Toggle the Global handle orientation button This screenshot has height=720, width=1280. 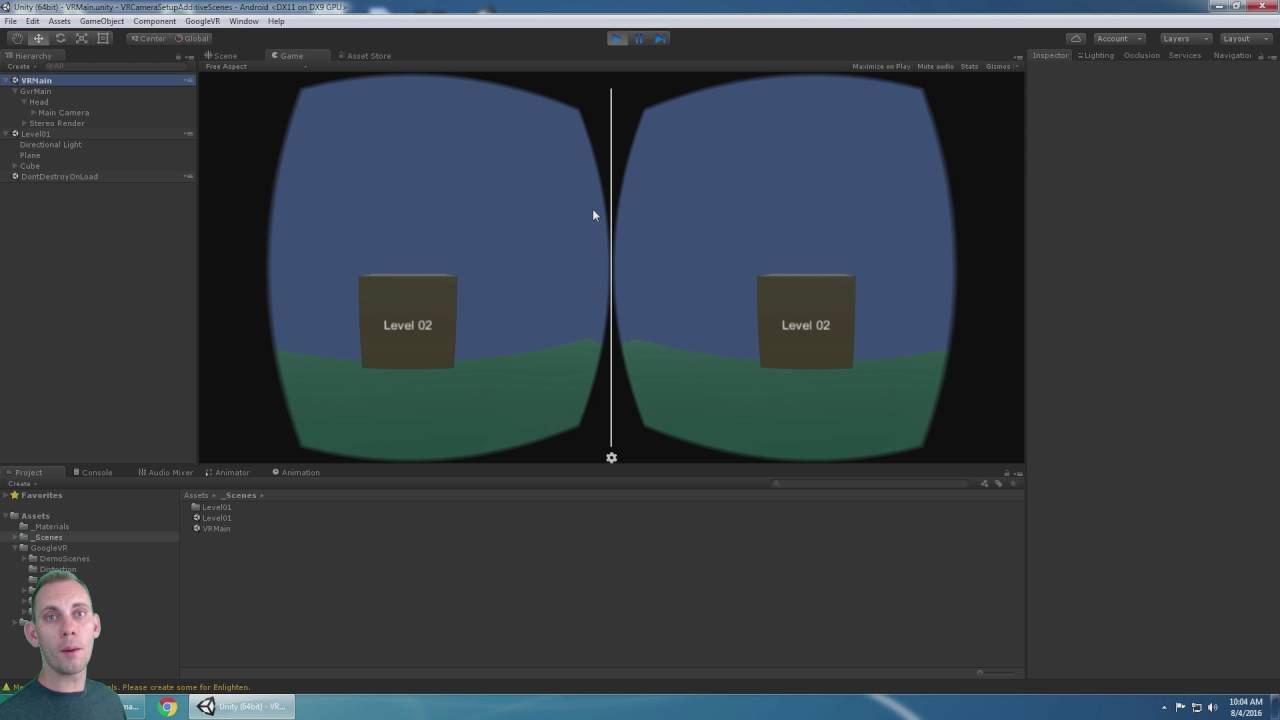pos(191,38)
